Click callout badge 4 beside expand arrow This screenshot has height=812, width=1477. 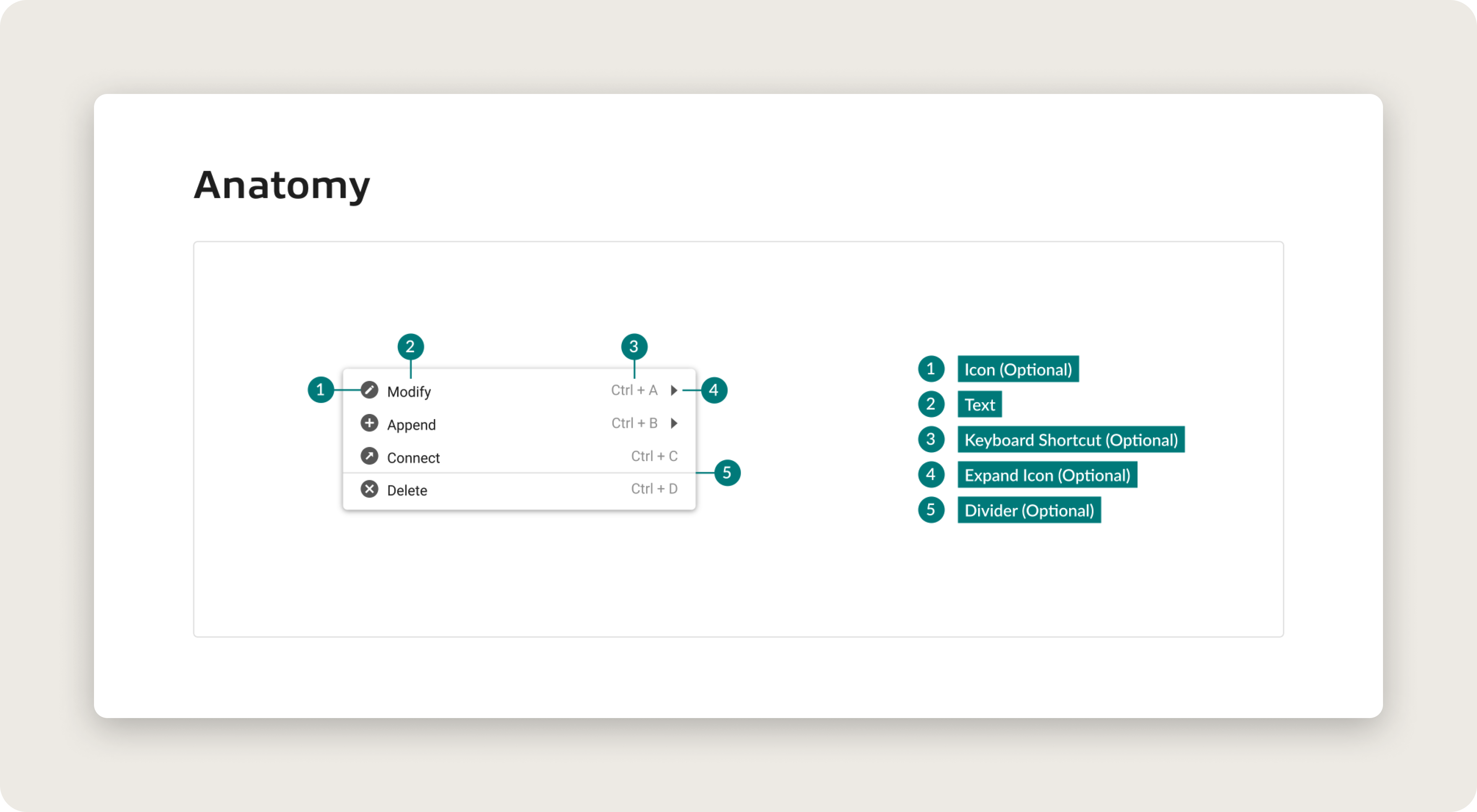pyautogui.click(x=714, y=390)
